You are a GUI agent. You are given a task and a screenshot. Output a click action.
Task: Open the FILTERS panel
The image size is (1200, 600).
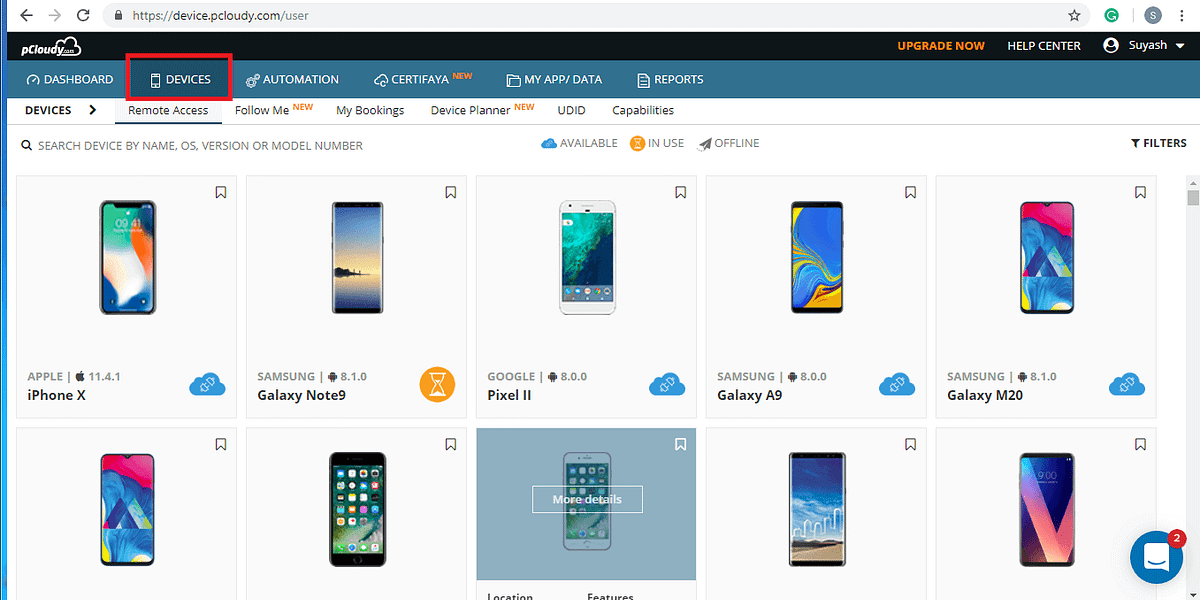(1159, 144)
